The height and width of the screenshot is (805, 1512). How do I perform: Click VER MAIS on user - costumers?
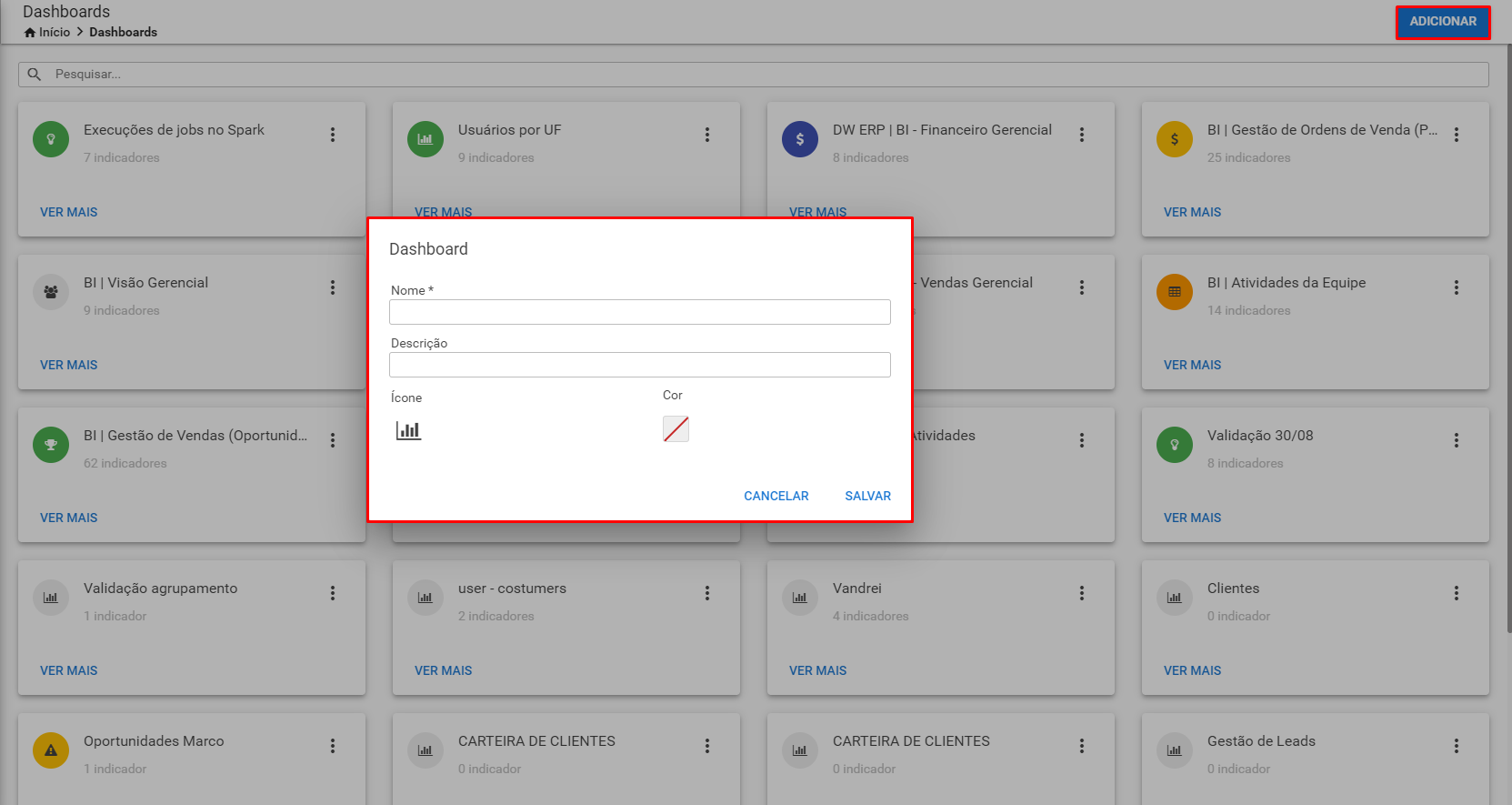coord(444,670)
